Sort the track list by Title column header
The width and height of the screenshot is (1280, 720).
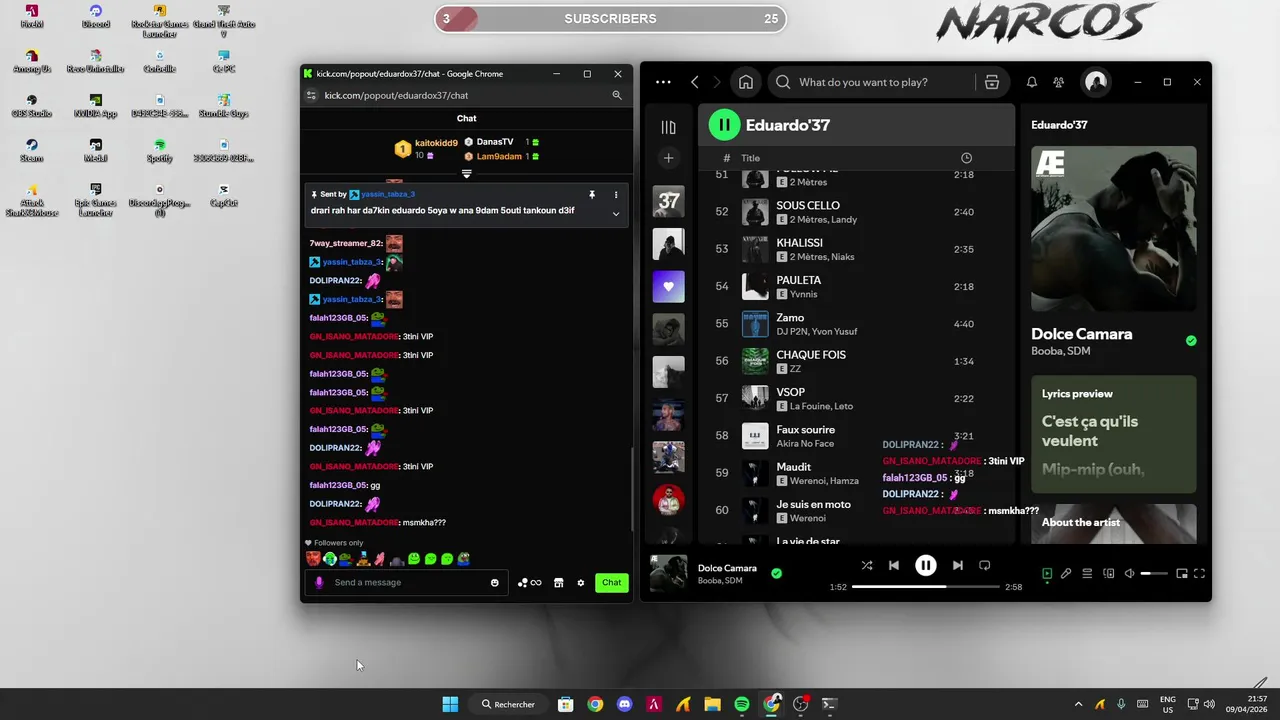click(751, 158)
